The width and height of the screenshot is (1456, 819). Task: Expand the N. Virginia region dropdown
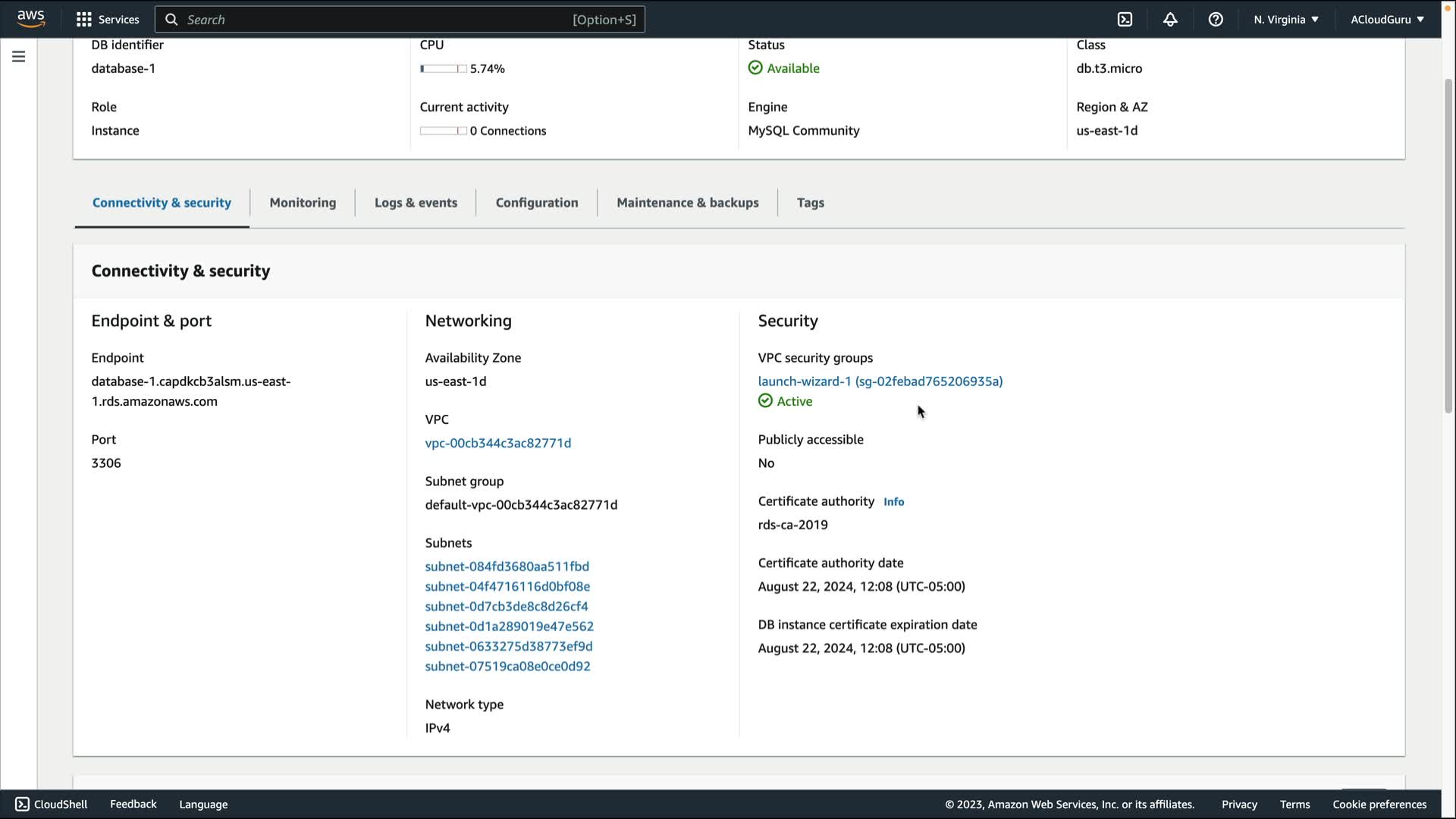point(1286,20)
